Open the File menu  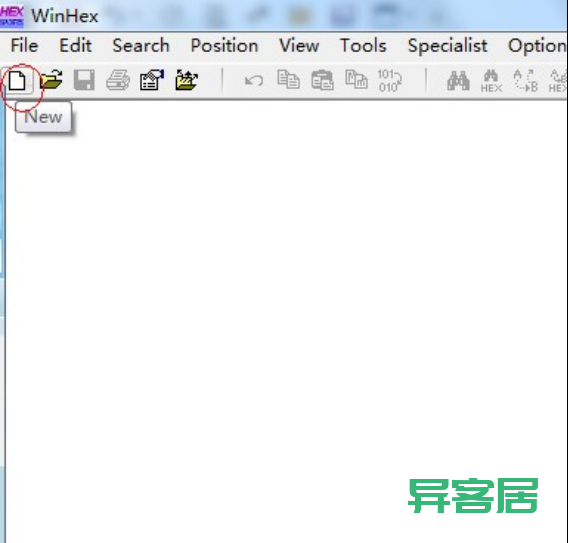[x=24, y=46]
